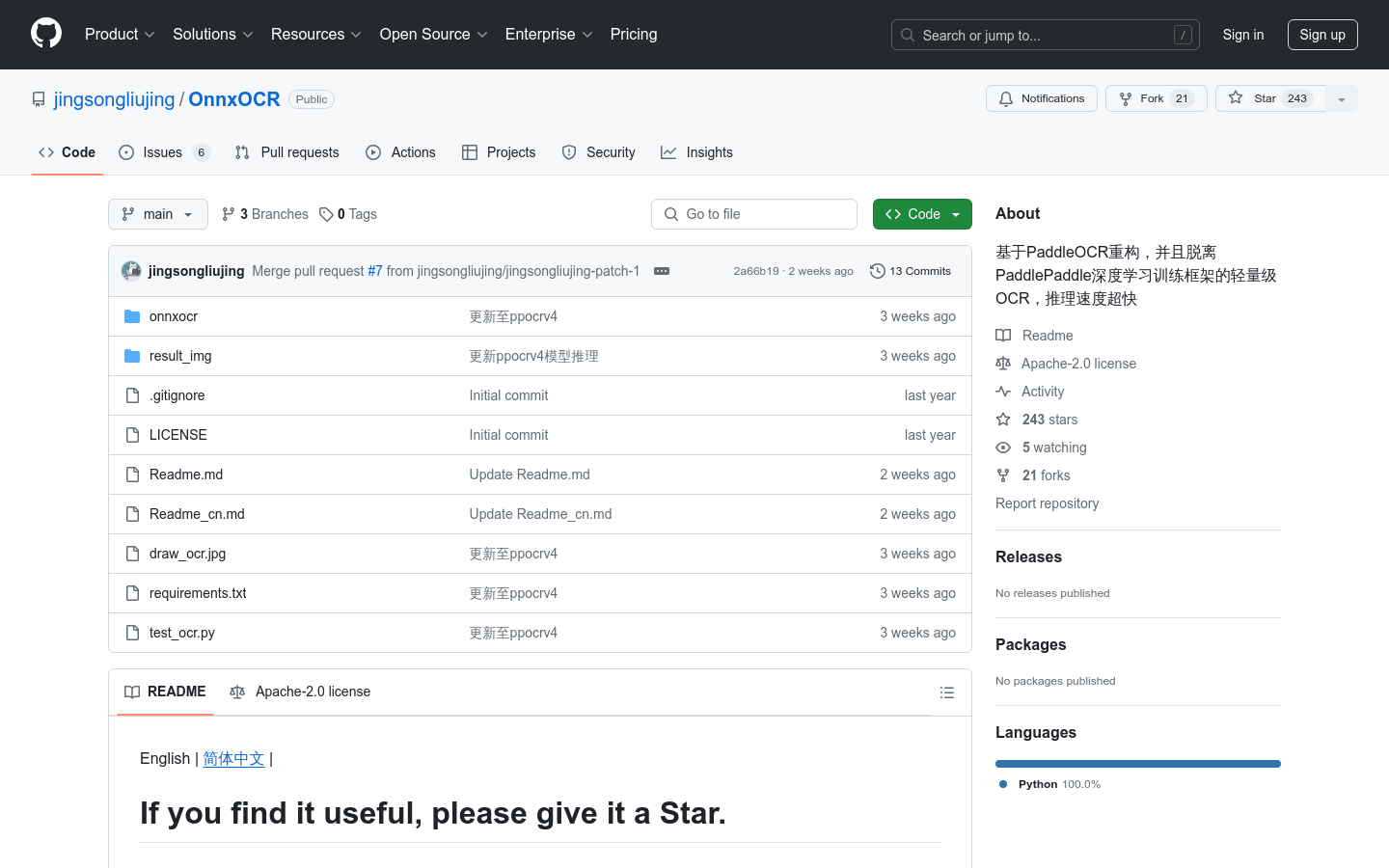Switch to the Pull requests tab
Image resolution: width=1389 pixels, height=868 pixels.
tap(287, 152)
